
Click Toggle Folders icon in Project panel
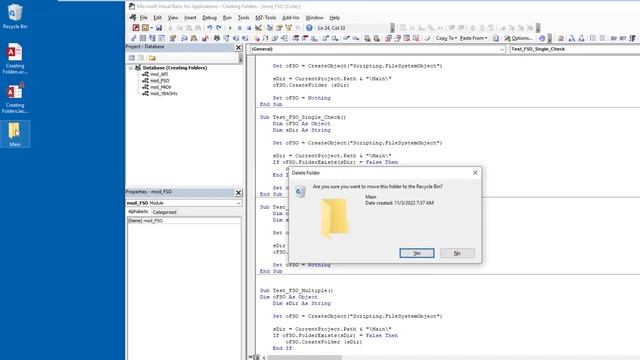coord(152,58)
